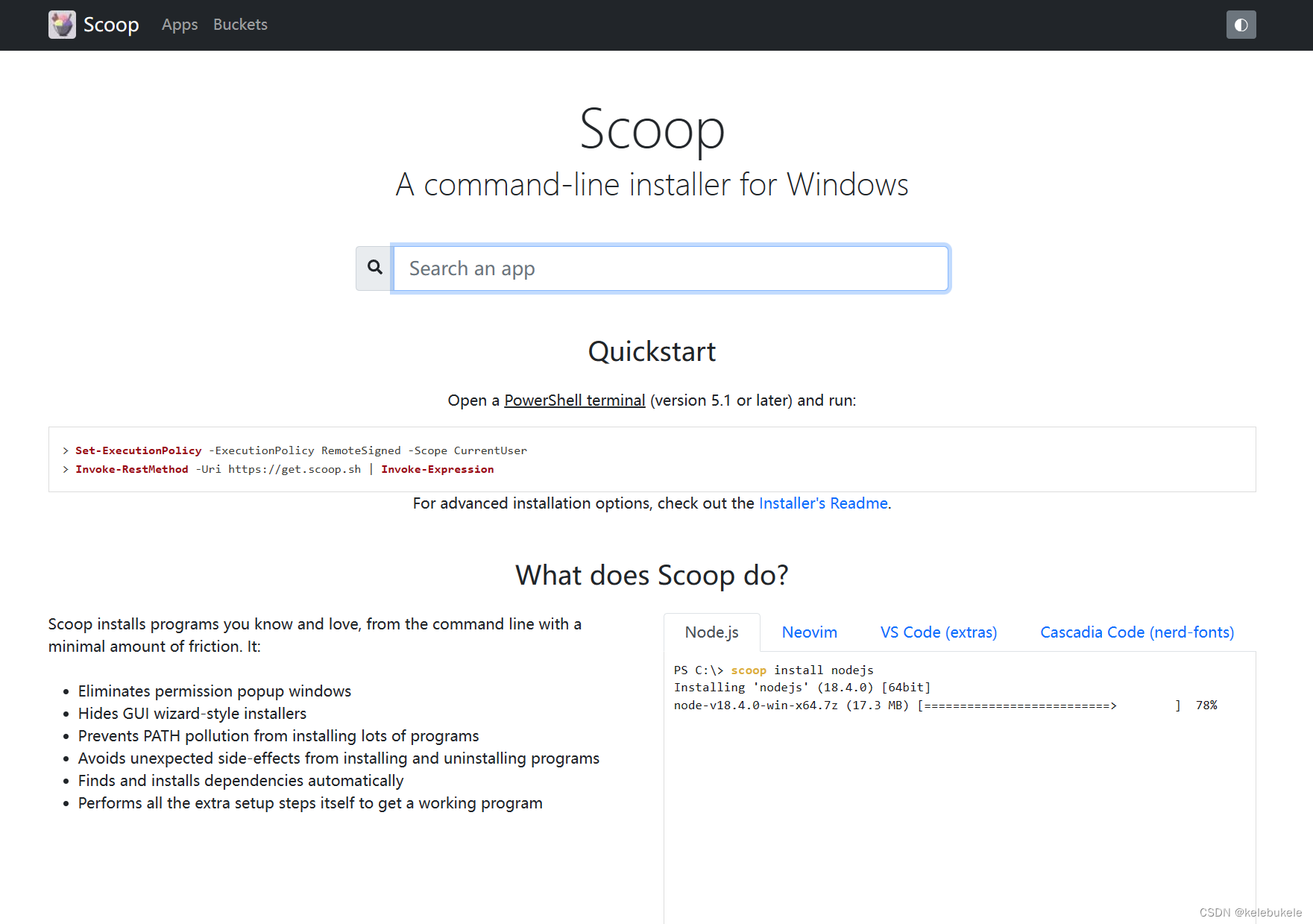Toggle the dark/light theme contrast icon
The height and width of the screenshot is (924, 1313).
click(1241, 25)
